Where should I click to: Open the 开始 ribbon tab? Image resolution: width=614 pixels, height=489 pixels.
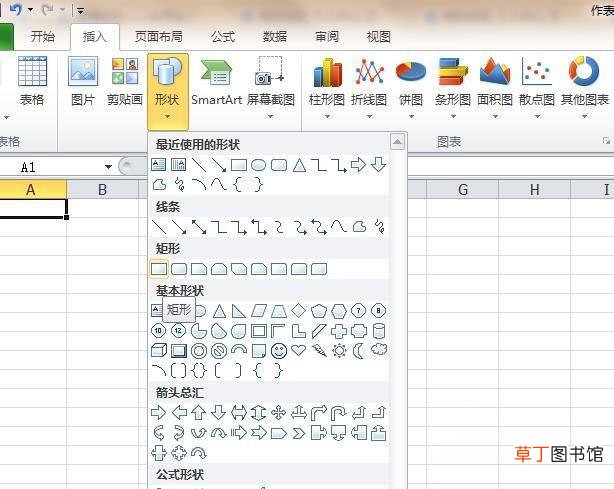coord(43,37)
